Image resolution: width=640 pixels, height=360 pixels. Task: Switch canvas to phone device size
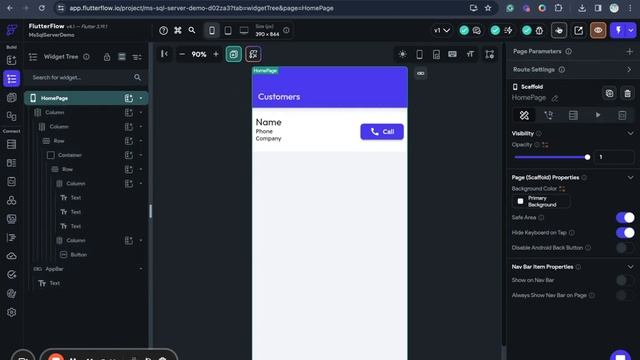(212, 31)
